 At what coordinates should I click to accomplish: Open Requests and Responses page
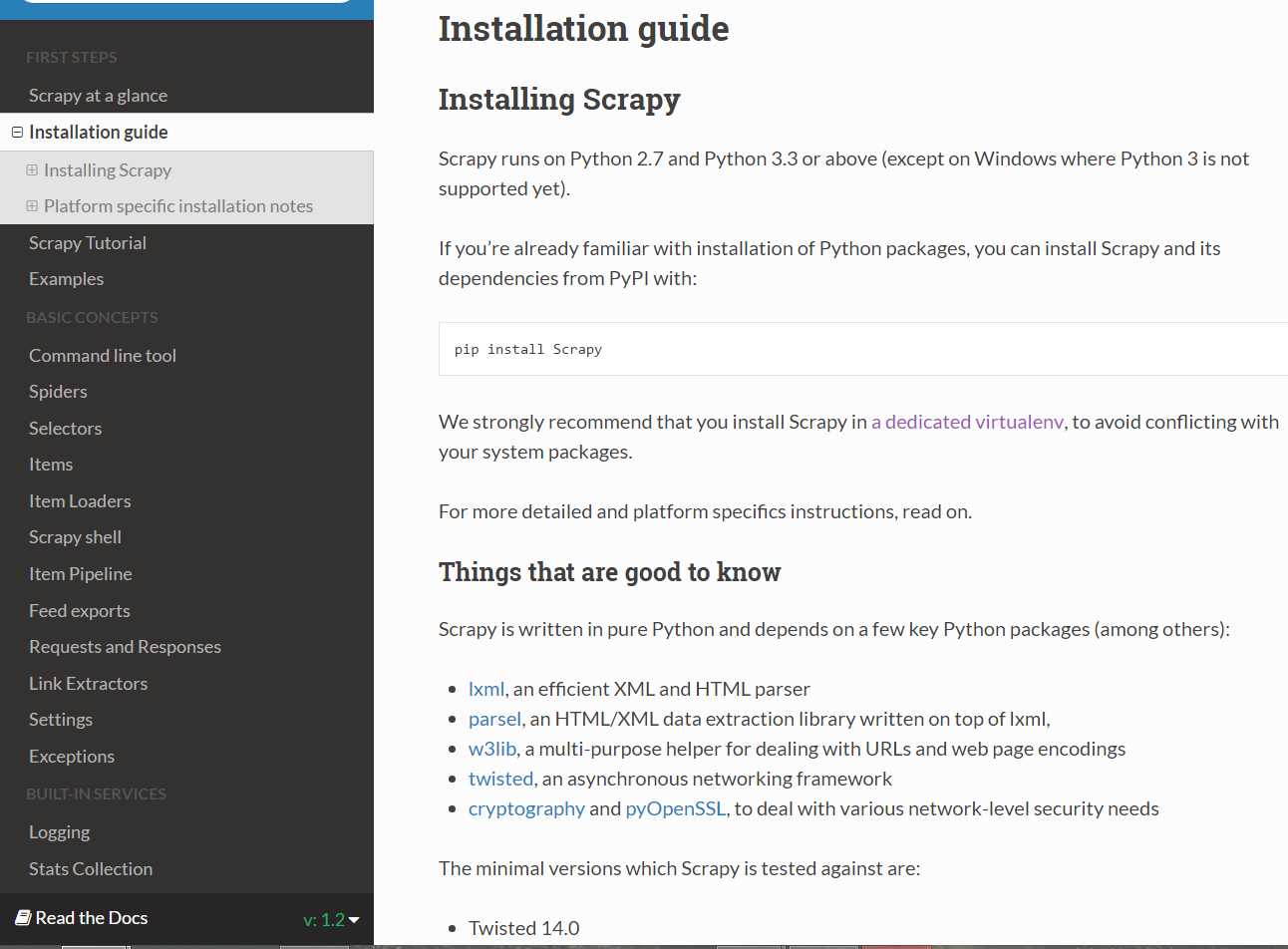click(125, 647)
